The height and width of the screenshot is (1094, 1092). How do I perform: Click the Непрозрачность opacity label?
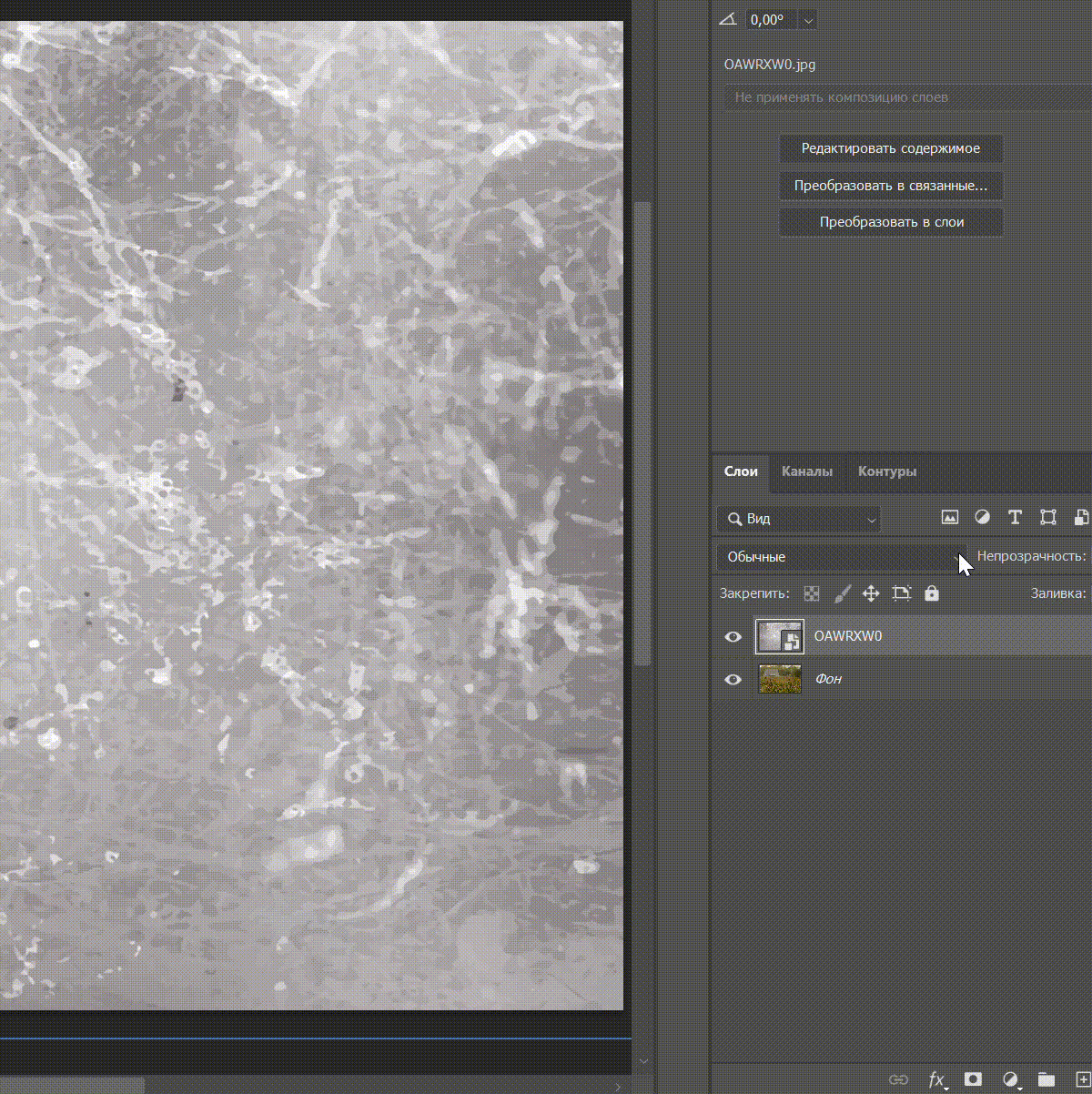tap(1032, 556)
